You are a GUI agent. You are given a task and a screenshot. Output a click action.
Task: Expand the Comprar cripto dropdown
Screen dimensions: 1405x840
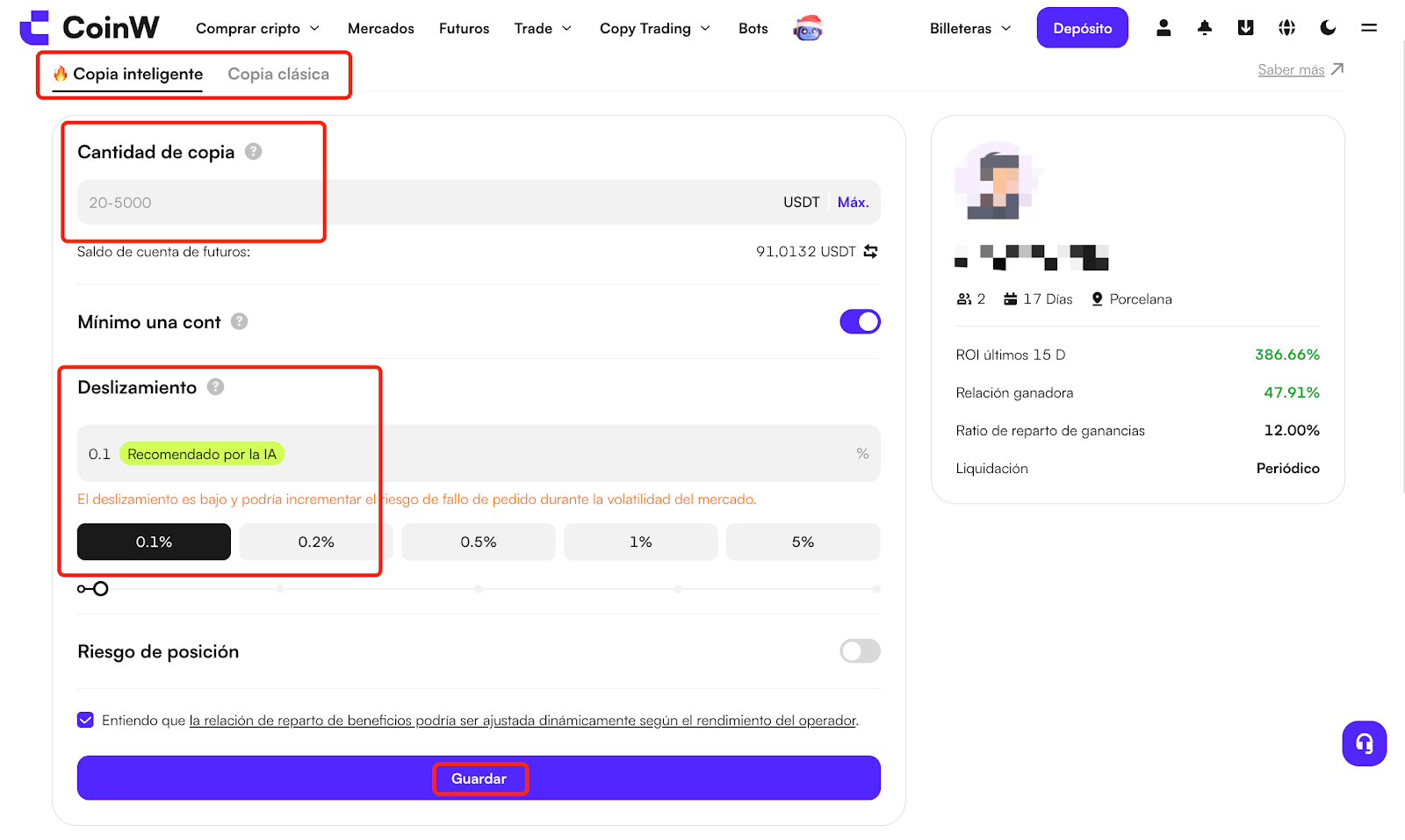257,29
